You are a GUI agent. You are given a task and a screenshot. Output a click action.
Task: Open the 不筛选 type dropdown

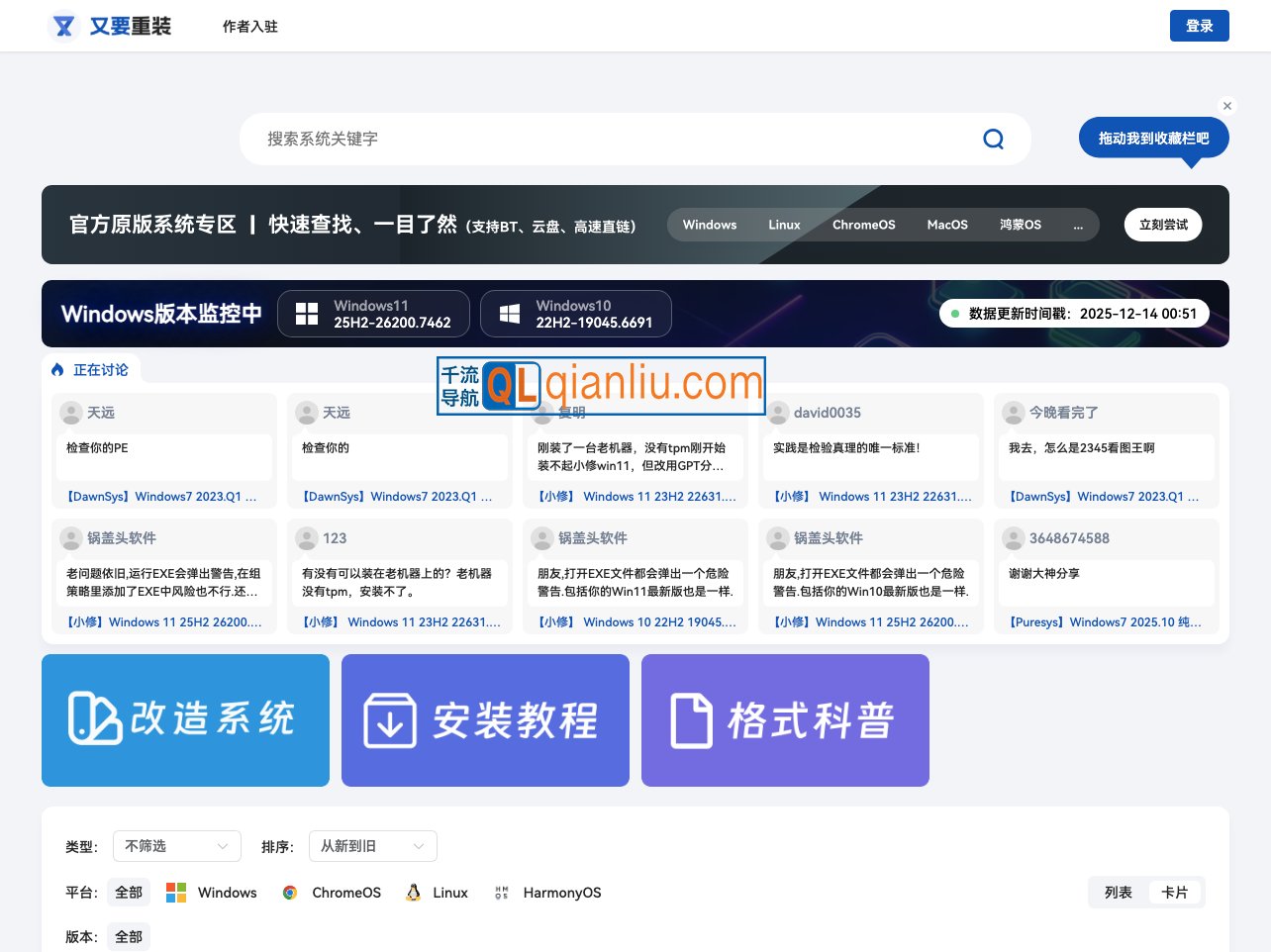(x=176, y=846)
